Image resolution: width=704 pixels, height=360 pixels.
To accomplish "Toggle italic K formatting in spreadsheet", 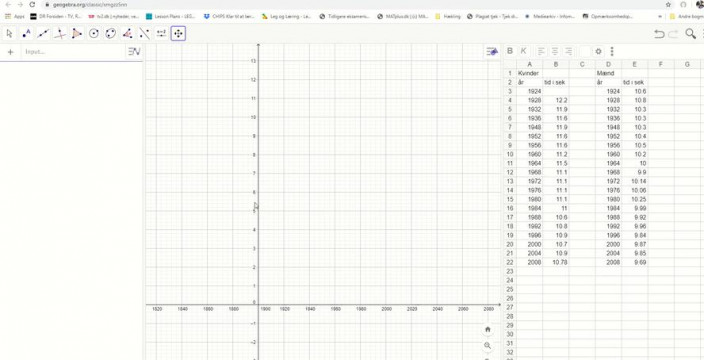I will (523, 51).
